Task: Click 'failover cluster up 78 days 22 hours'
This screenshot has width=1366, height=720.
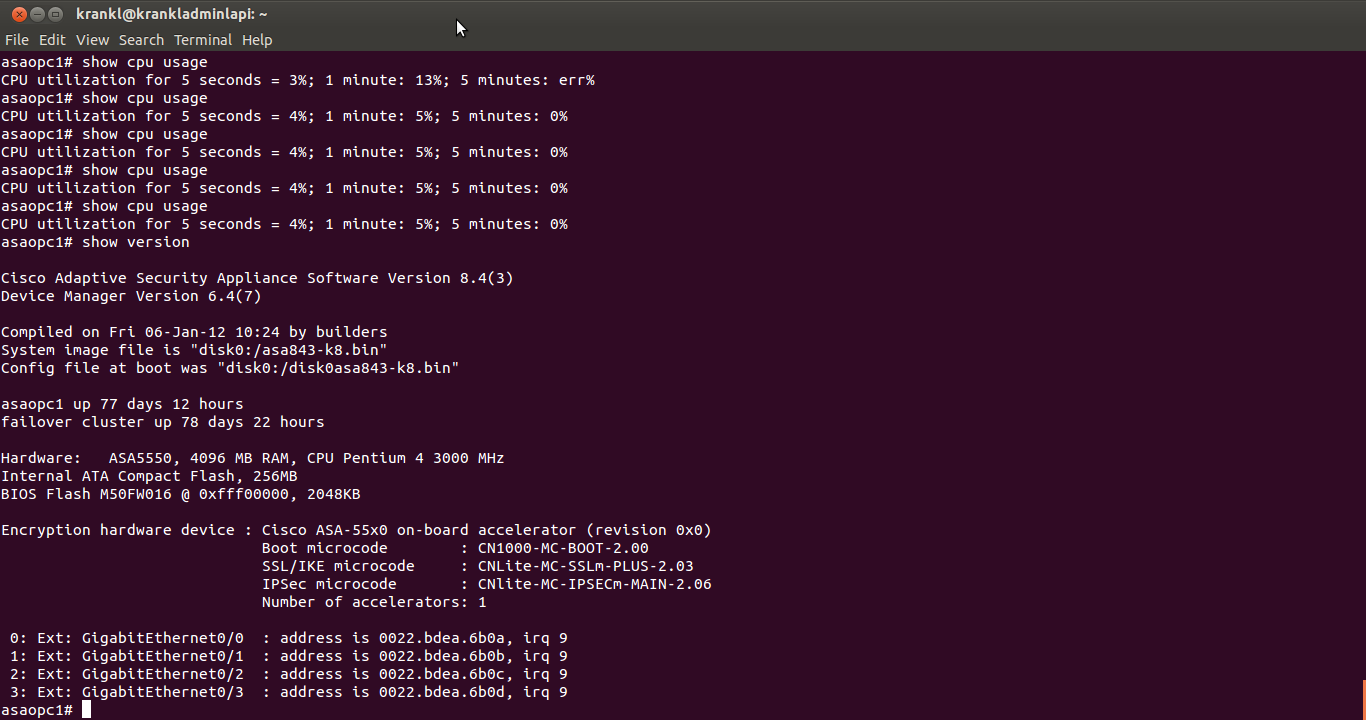Action: (162, 422)
